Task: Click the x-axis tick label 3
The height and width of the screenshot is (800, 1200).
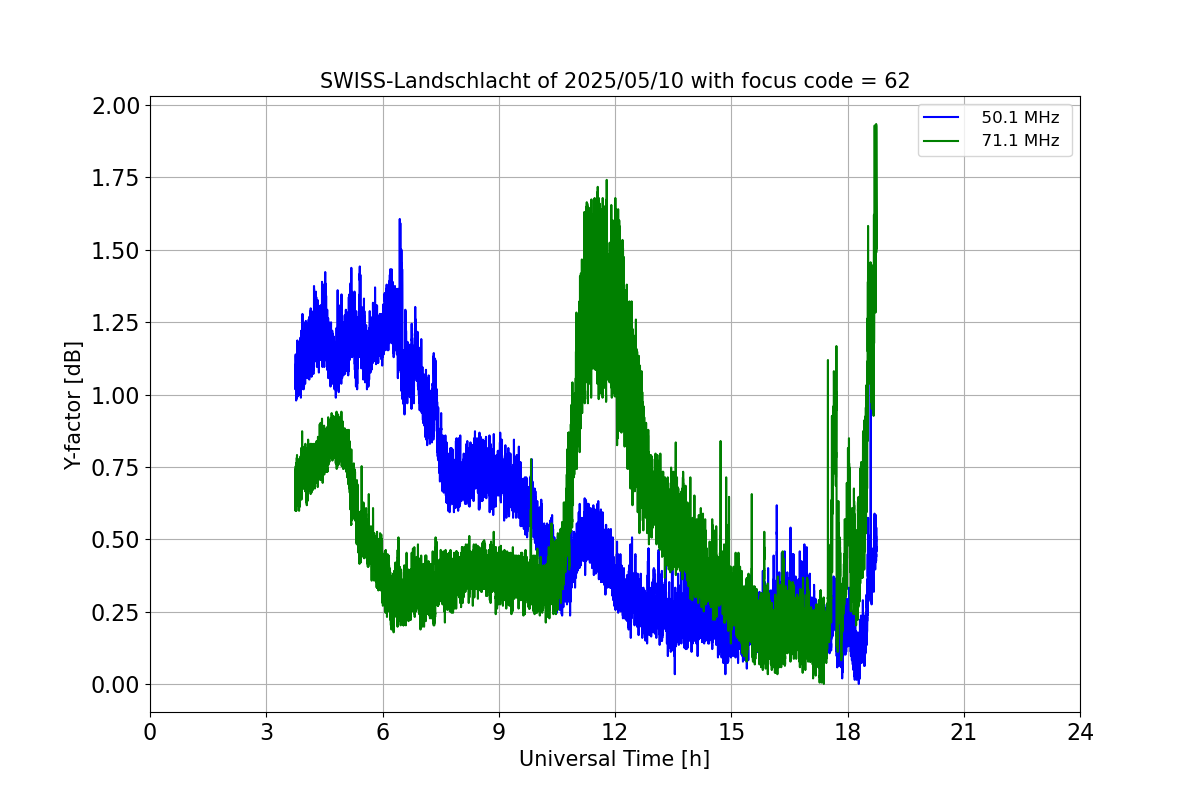Action: [266, 732]
